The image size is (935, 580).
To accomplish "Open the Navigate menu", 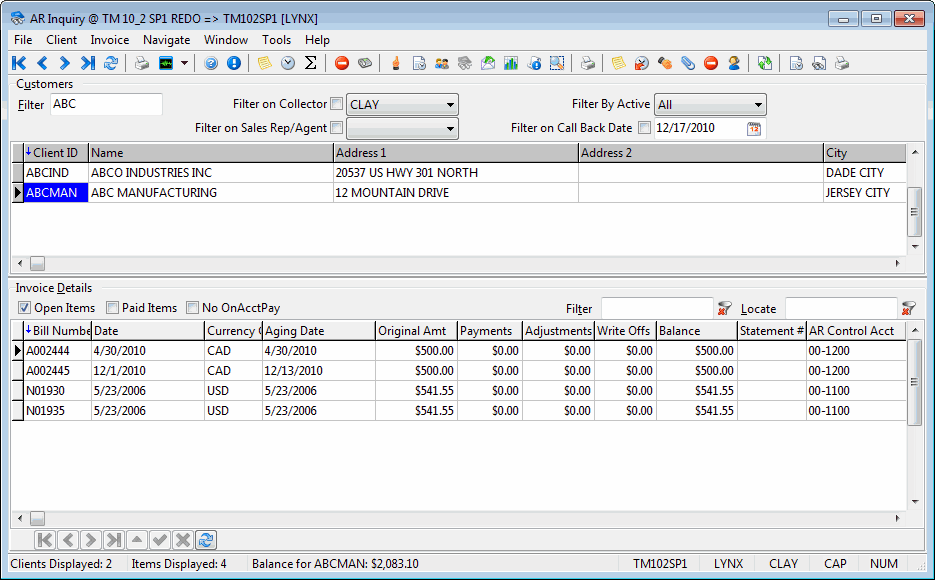I will [166, 40].
